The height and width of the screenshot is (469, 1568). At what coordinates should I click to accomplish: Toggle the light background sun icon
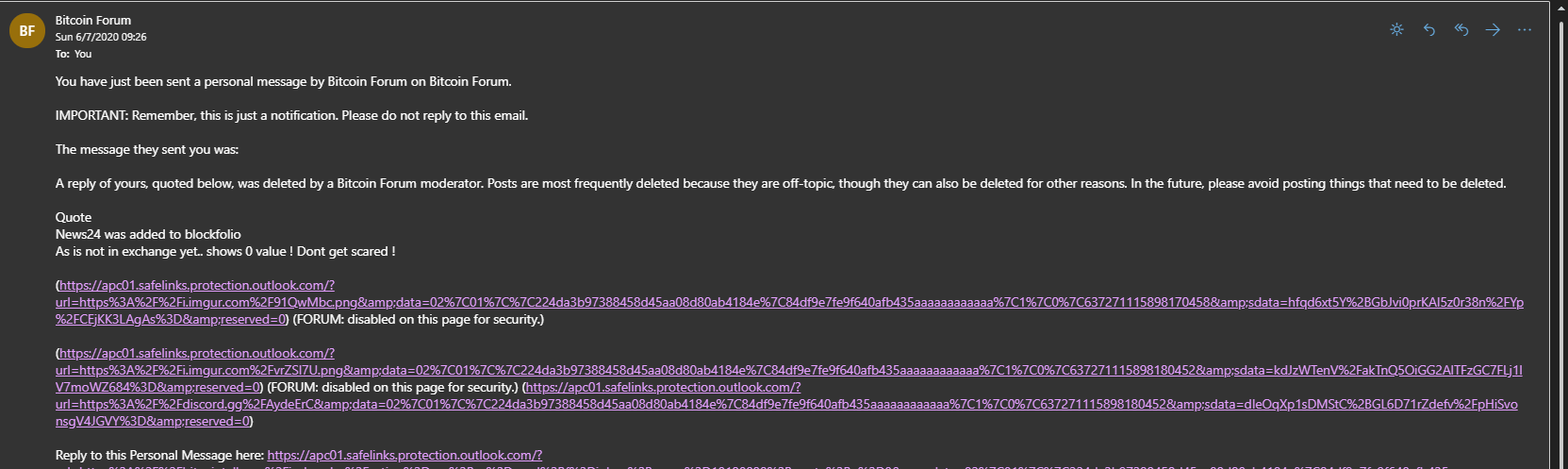point(1396,29)
